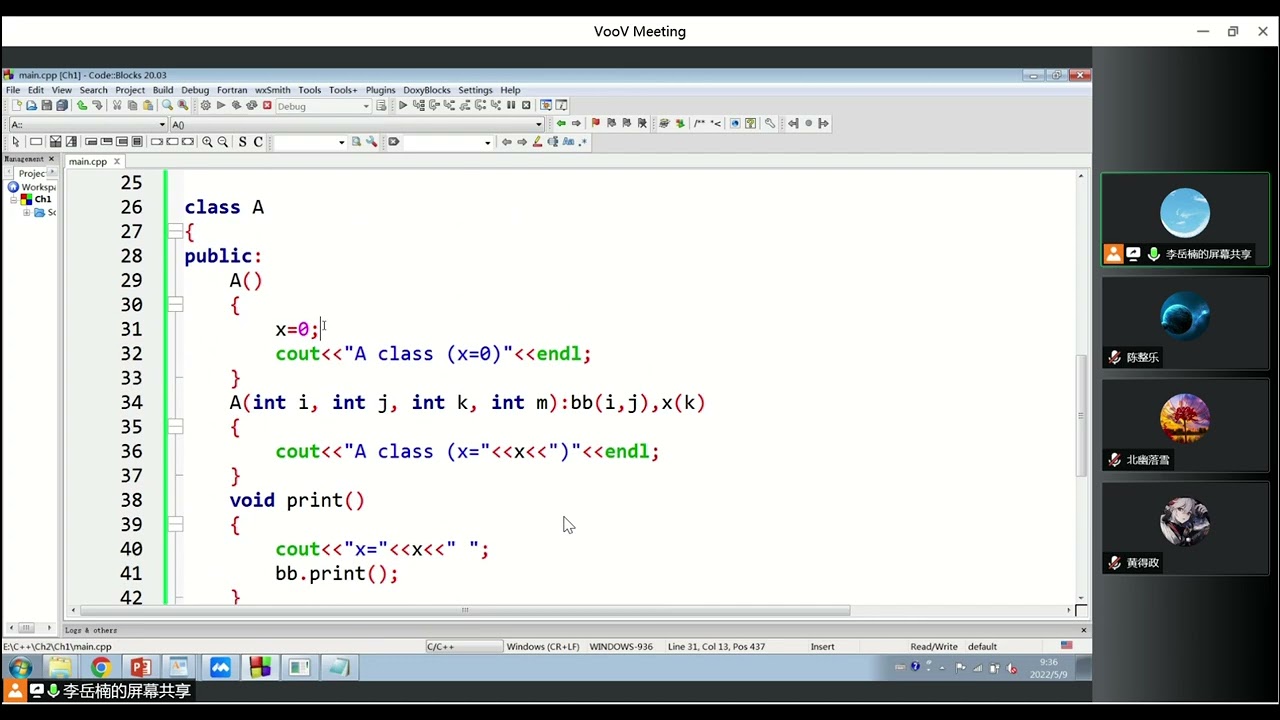Insert DoxyBlocks block comment /** icon
This screenshot has height=720, width=1280.
click(x=700, y=123)
